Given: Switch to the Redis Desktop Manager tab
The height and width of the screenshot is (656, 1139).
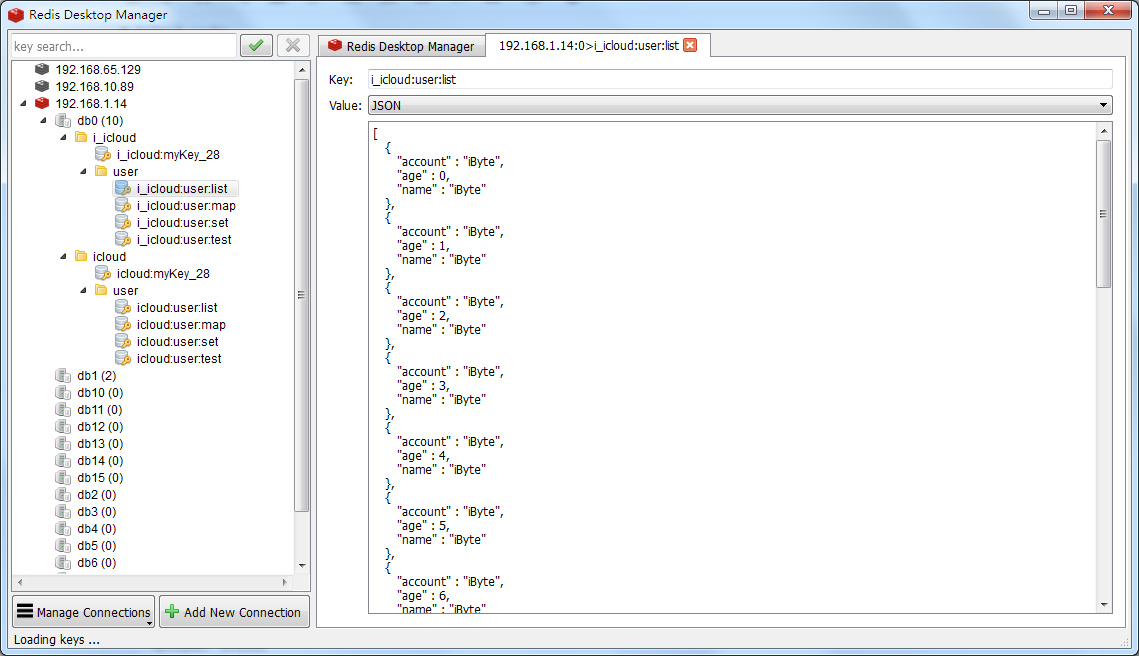Looking at the screenshot, I should 402,46.
